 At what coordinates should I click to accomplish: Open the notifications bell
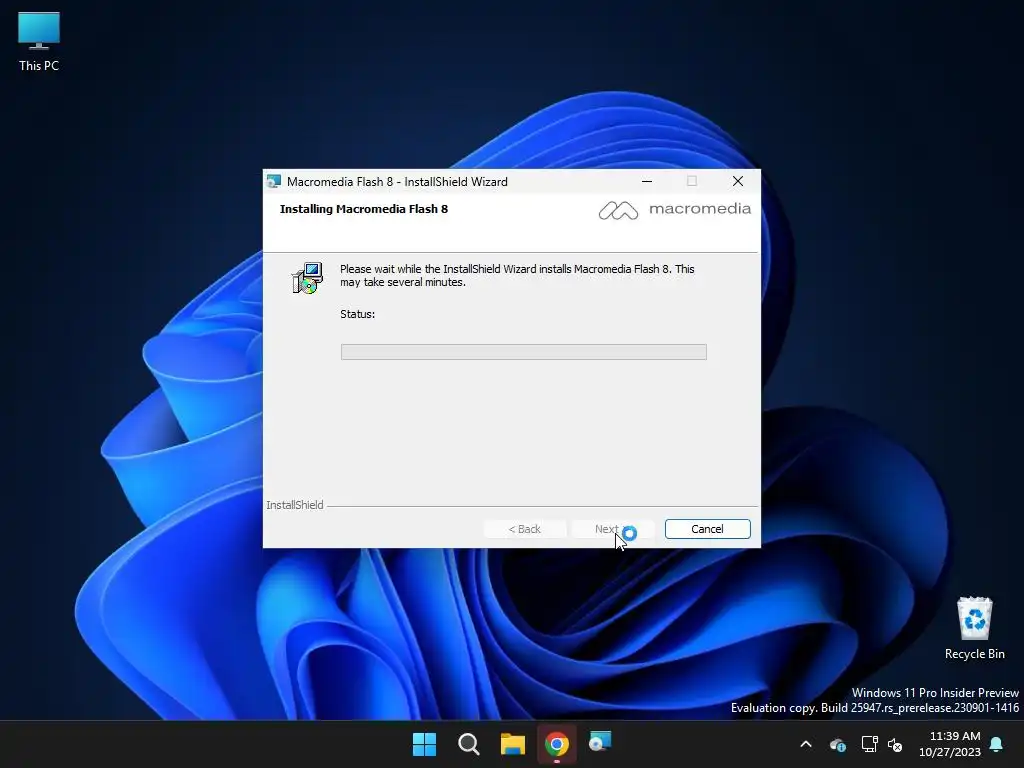click(x=997, y=744)
